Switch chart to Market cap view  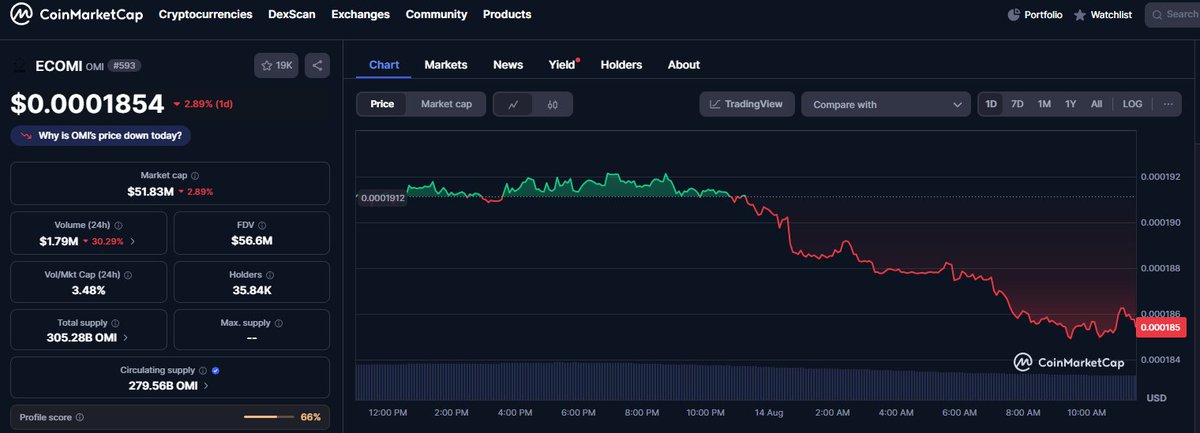446,104
